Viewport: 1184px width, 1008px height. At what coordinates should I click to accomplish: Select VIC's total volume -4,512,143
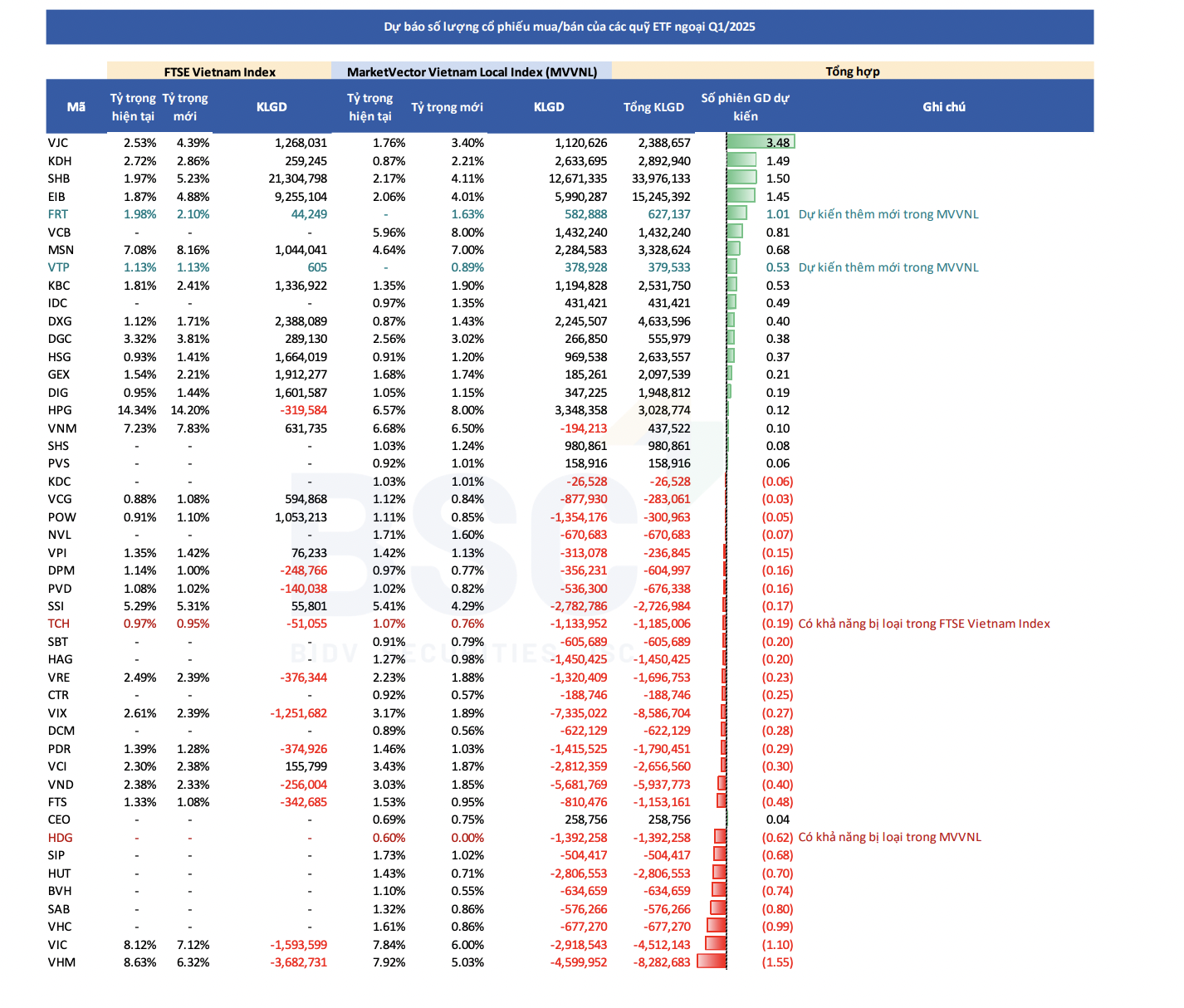tap(663, 945)
